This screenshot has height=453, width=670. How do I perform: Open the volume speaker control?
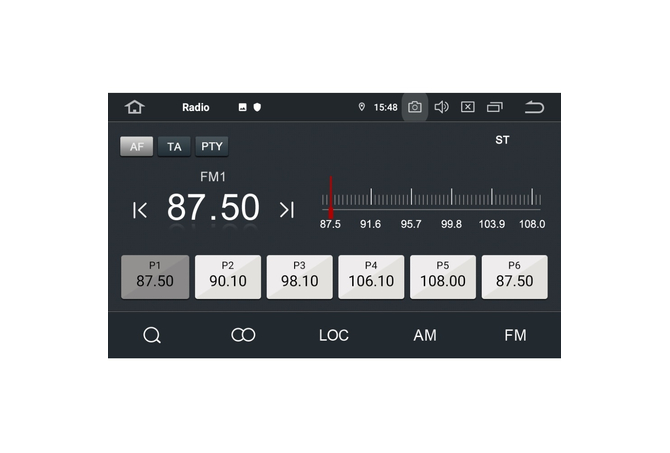pos(441,107)
